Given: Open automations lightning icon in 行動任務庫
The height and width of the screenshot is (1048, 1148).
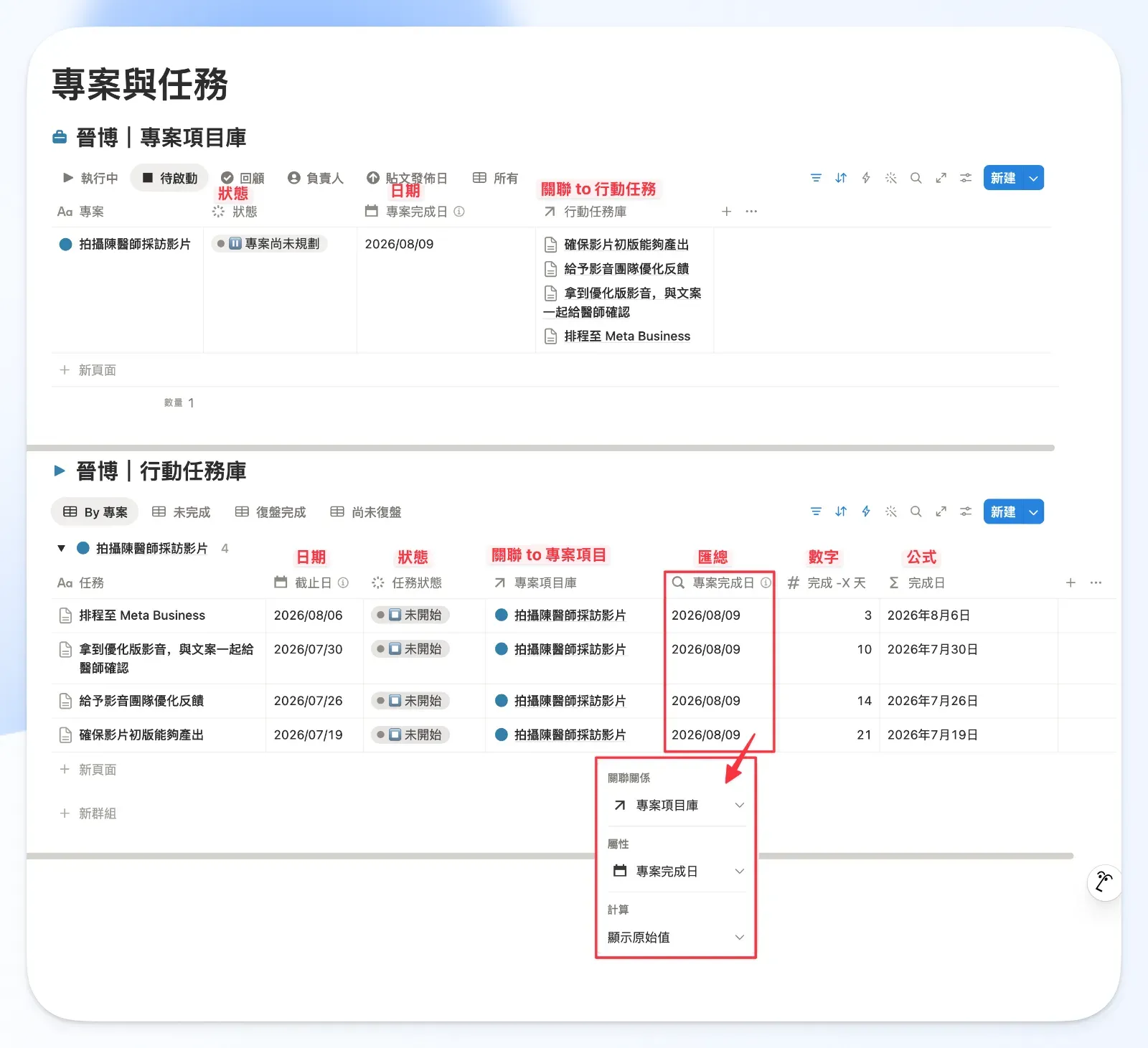Looking at the screenshot, I should (866, 511).
